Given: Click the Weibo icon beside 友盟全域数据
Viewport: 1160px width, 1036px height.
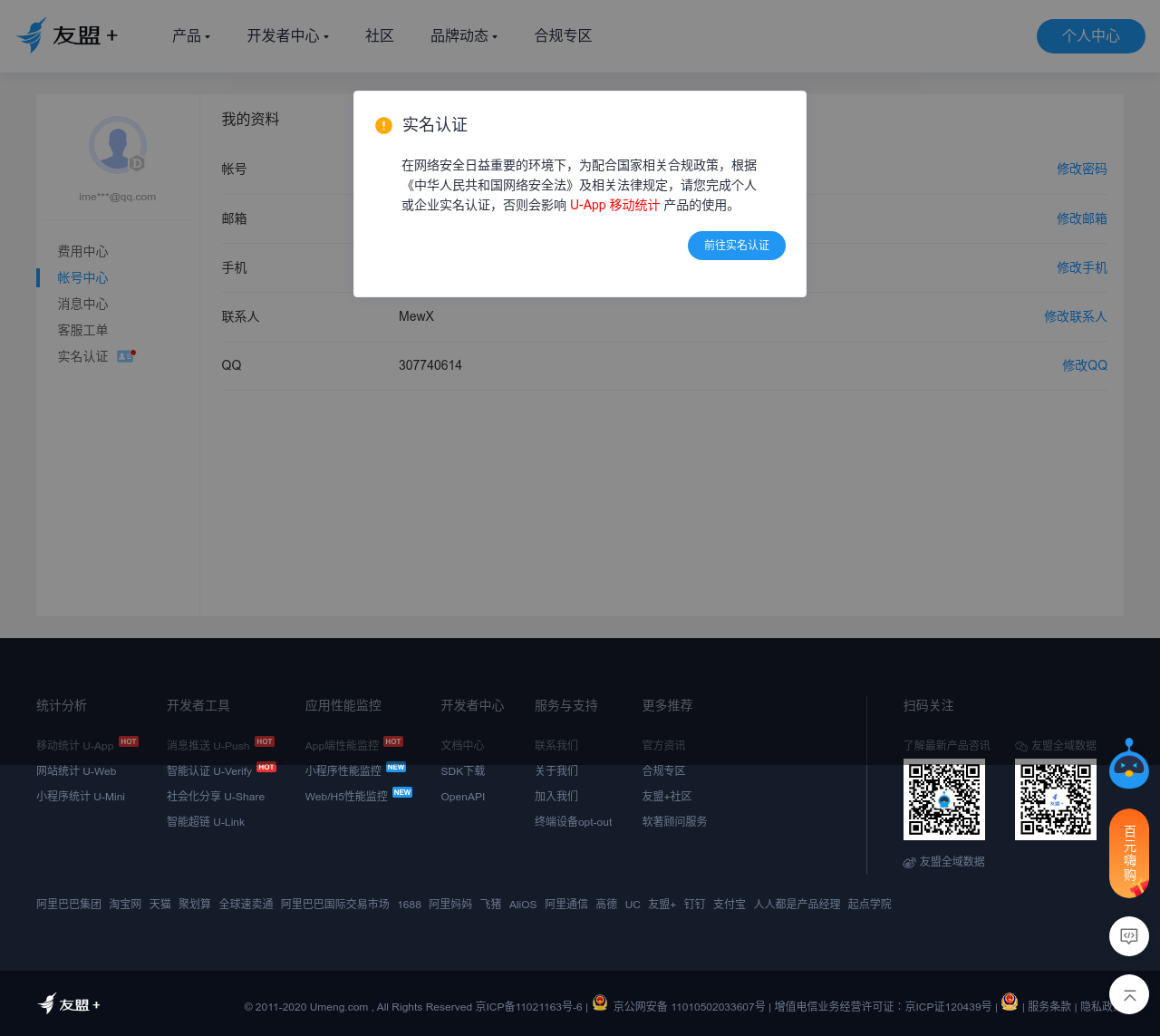Looking at the screenshot, I should point(909,862).
